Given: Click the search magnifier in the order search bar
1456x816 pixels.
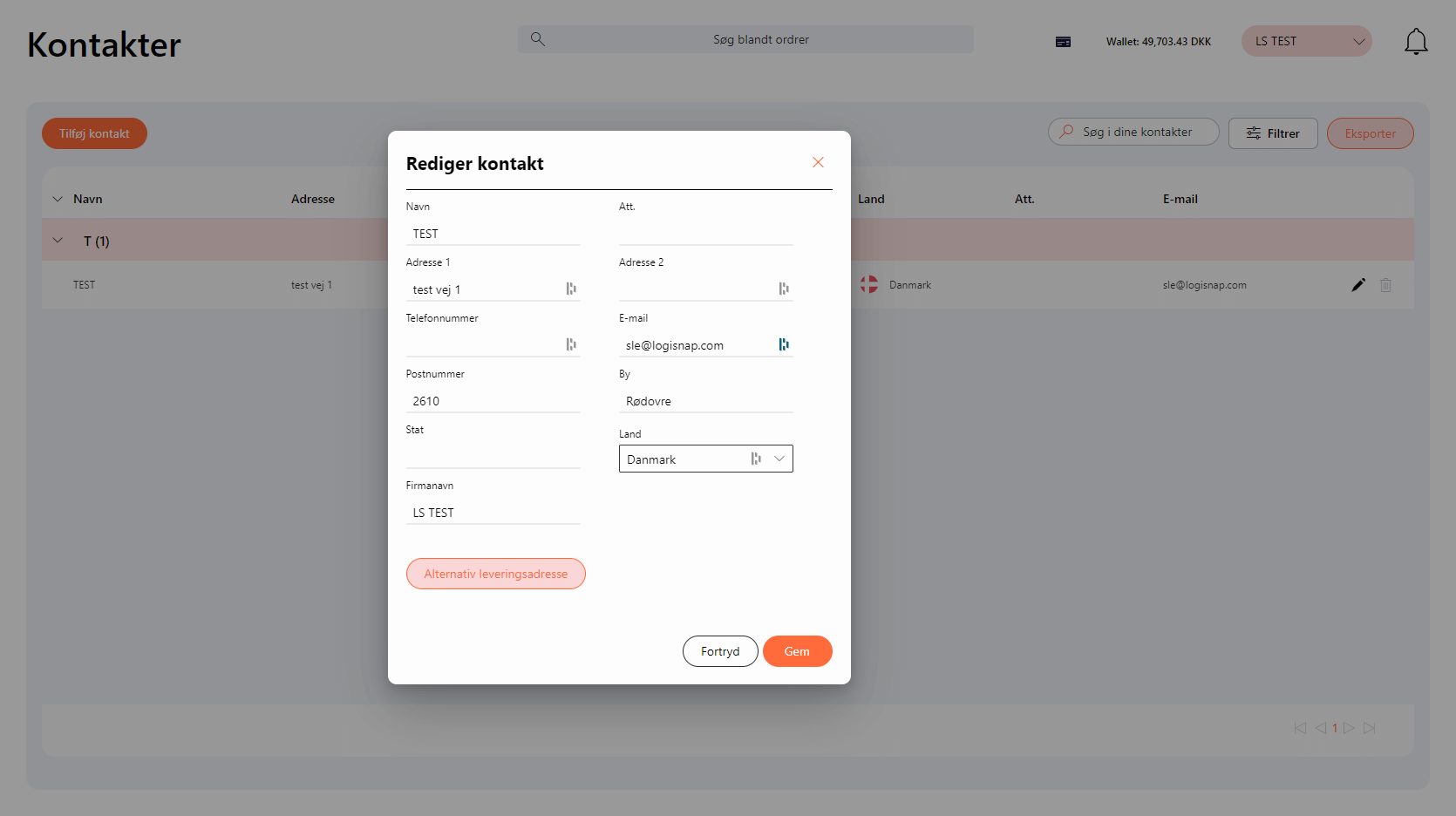Looking at the screenshot, I should [x=537, y=38].
